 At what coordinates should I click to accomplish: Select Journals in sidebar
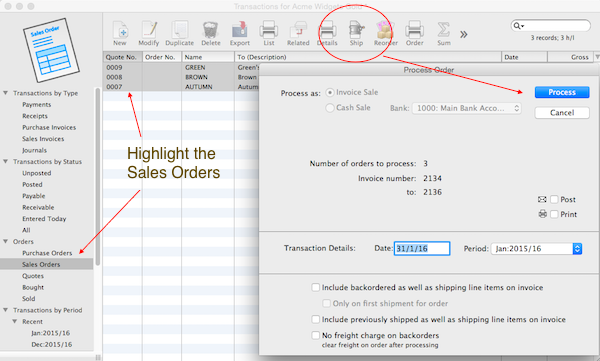[x=34, y=150]
